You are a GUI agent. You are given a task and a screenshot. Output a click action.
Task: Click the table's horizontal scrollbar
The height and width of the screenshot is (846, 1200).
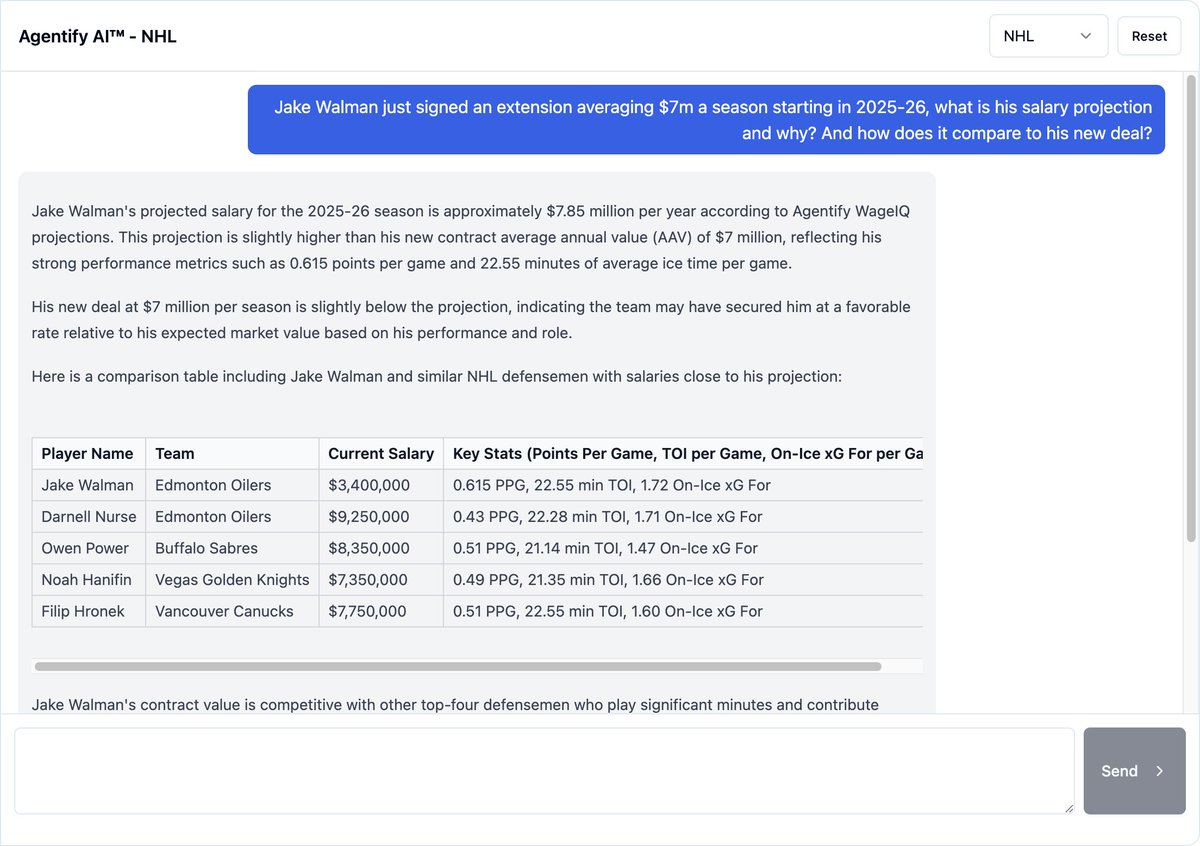point(457,666)
